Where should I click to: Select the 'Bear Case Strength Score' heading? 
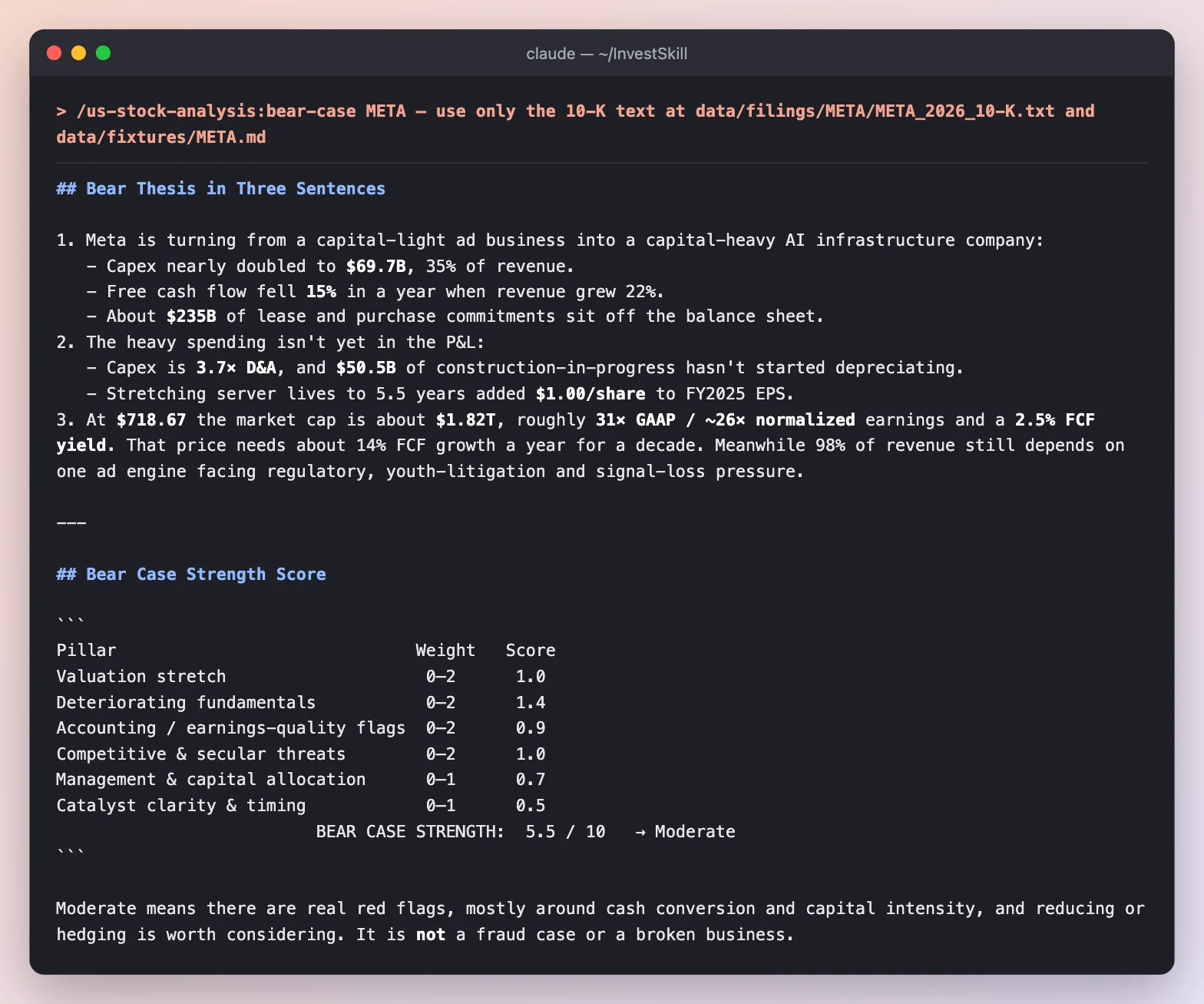[191, 575]
